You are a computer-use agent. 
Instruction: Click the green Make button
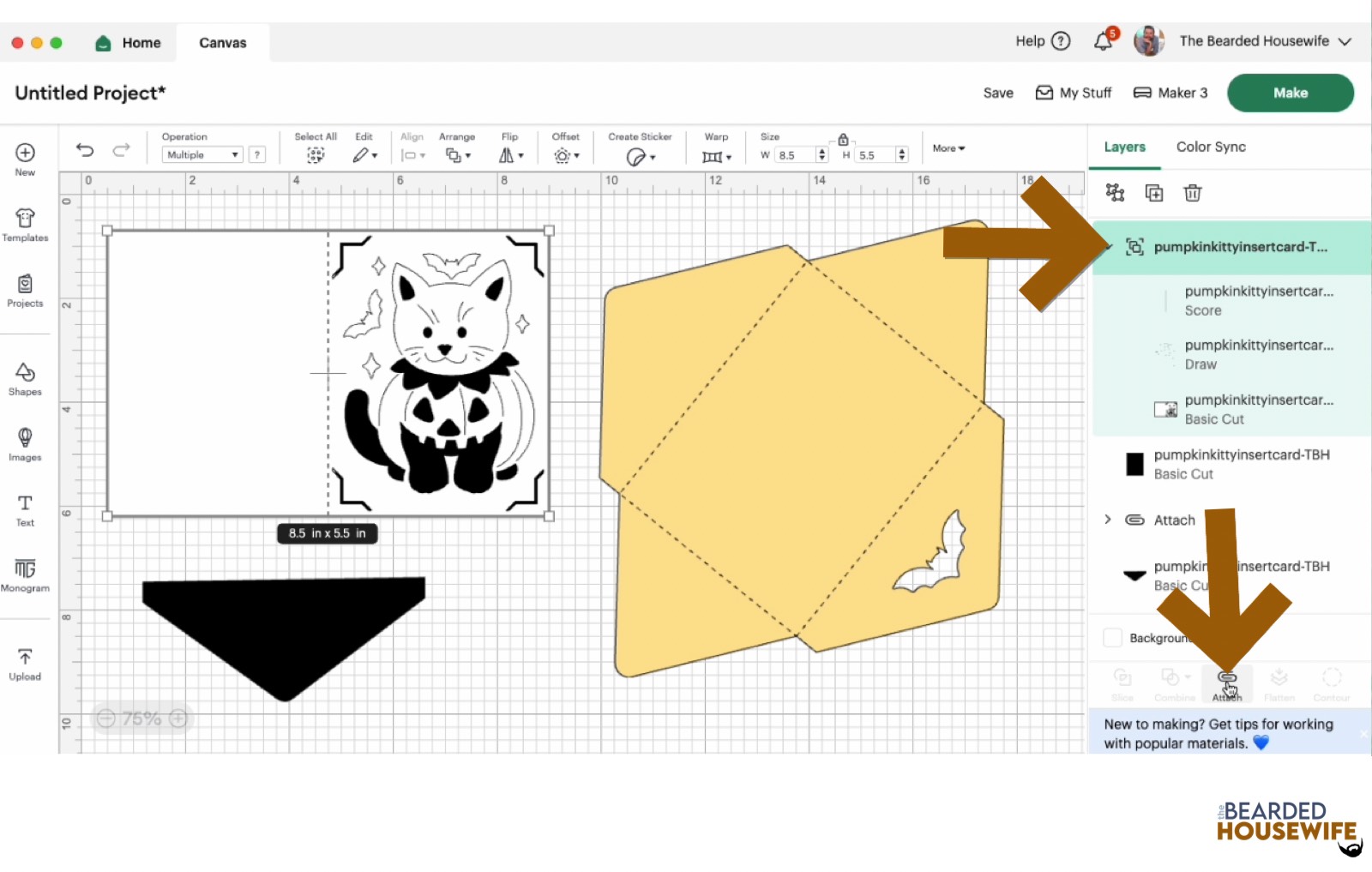(x=1290, y=93)
